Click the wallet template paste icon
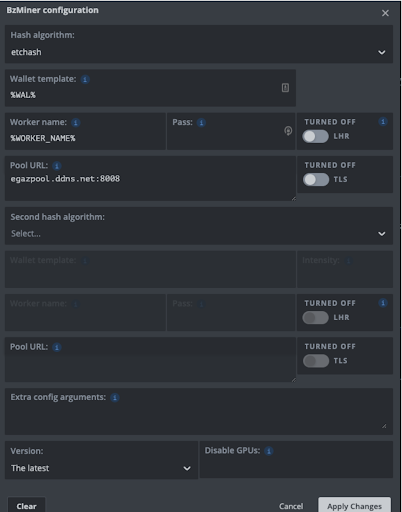Image resolution: width=402 pixels, height=512 pixels. coord(285,88)
